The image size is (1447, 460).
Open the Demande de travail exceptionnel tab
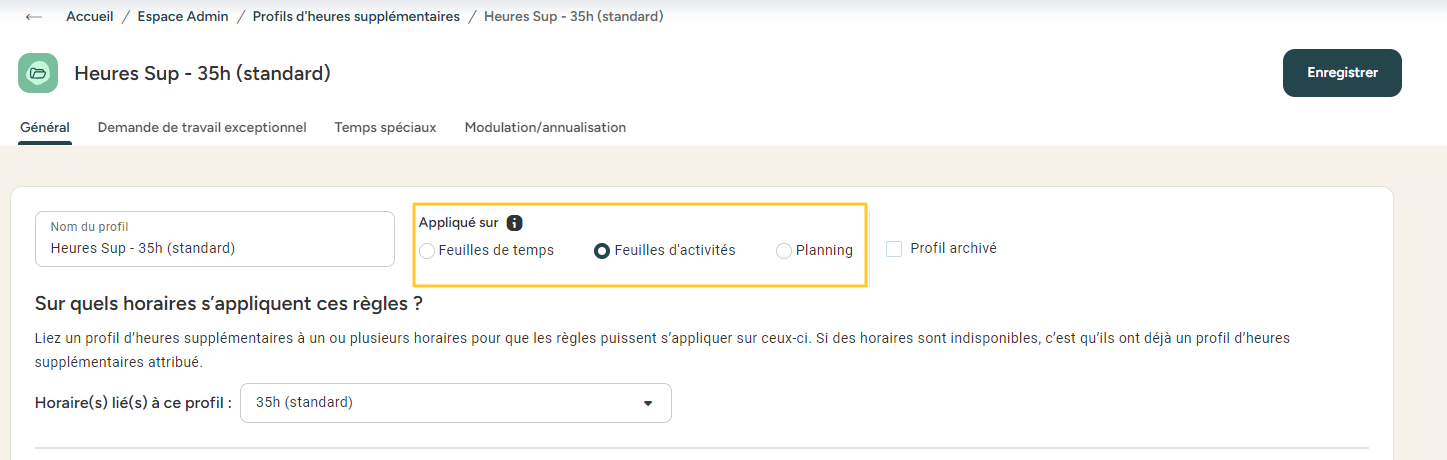202,128
